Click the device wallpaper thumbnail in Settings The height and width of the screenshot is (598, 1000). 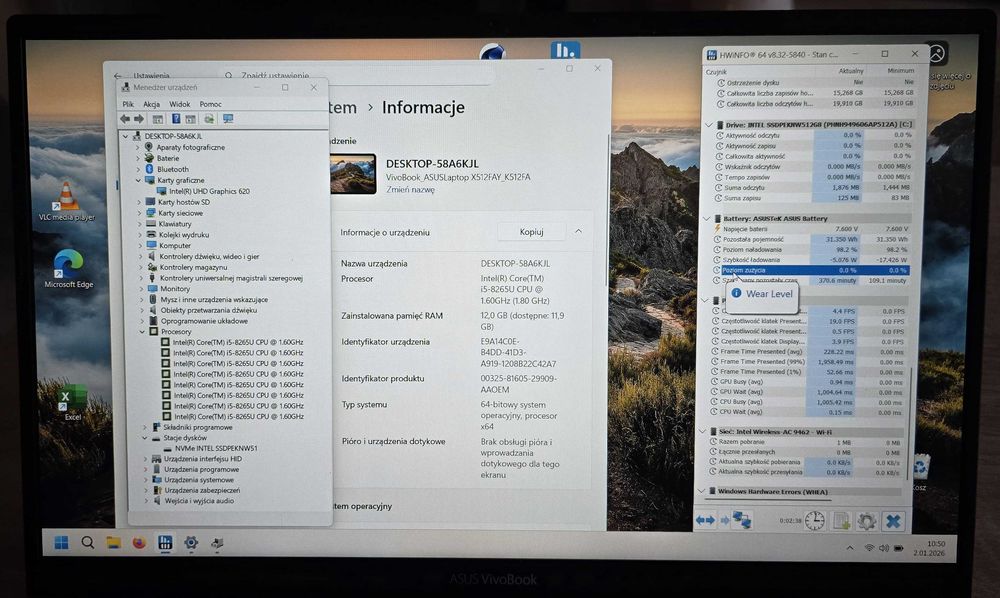click(353, 173)
